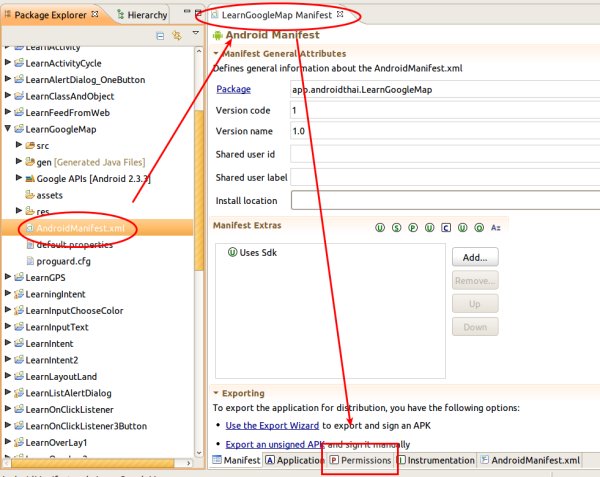Close the LearnGoogleMap Manifest editor tab
600x477 pixels.
point(340,14)
